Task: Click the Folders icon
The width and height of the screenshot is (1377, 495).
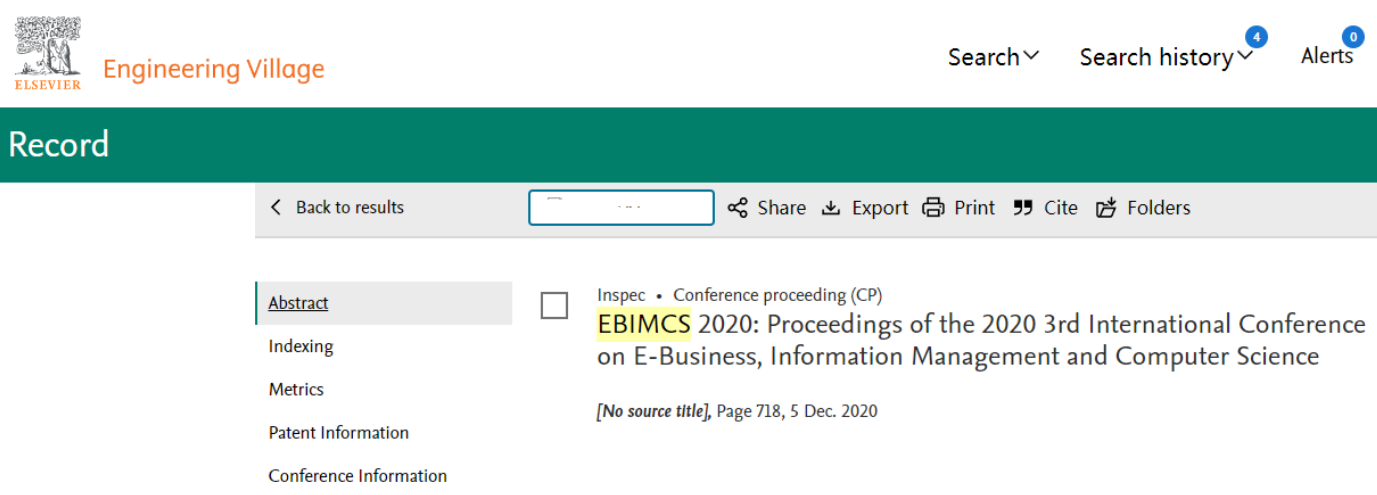Action: (x=1105, y=208)
